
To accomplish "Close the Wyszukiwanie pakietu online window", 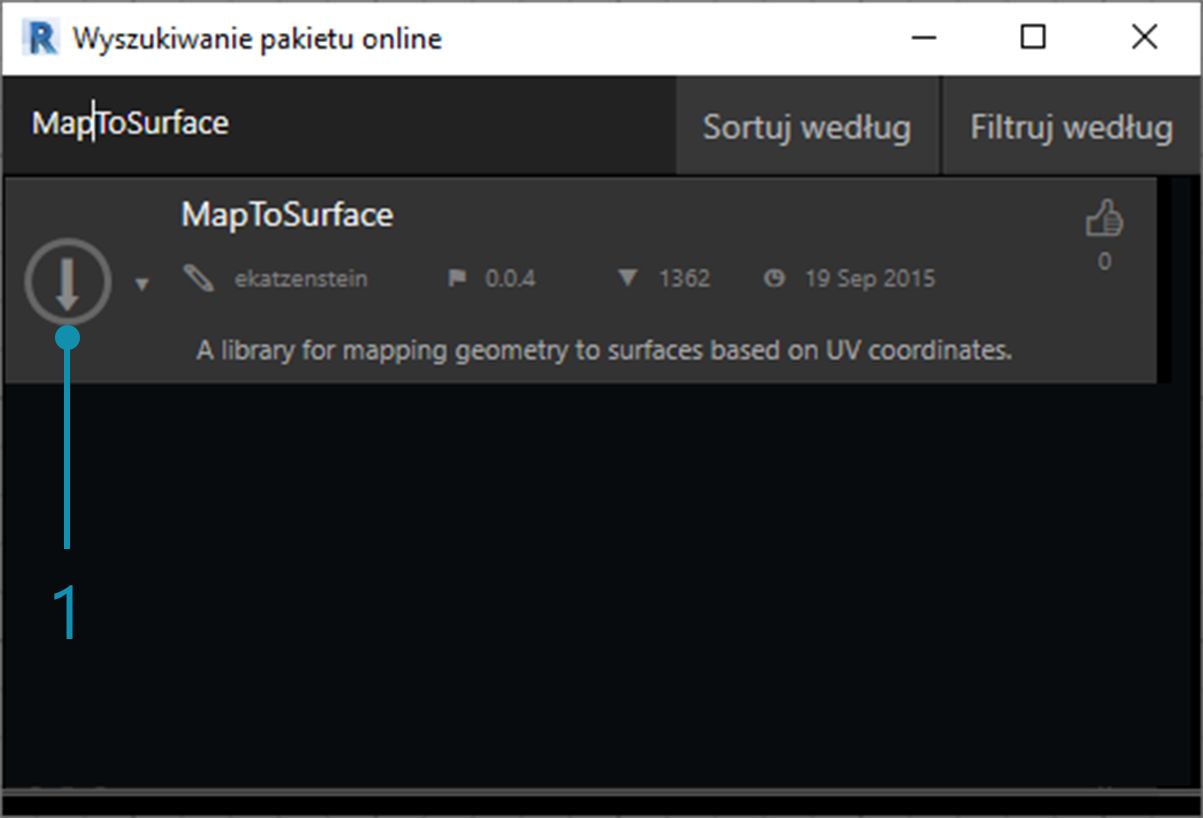I will [x=1144, y=38].
